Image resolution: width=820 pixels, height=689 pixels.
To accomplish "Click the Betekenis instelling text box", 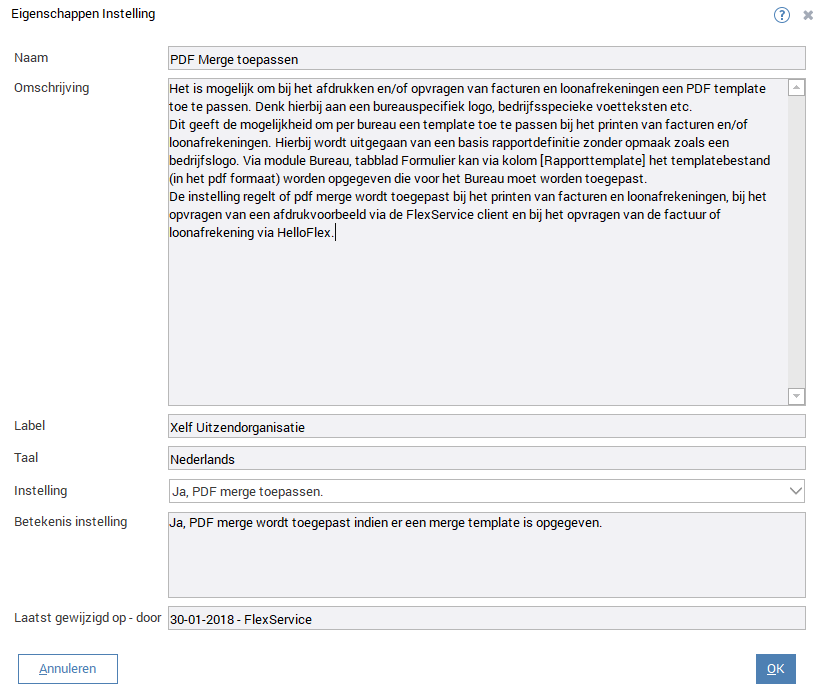I will coord(486,555).
